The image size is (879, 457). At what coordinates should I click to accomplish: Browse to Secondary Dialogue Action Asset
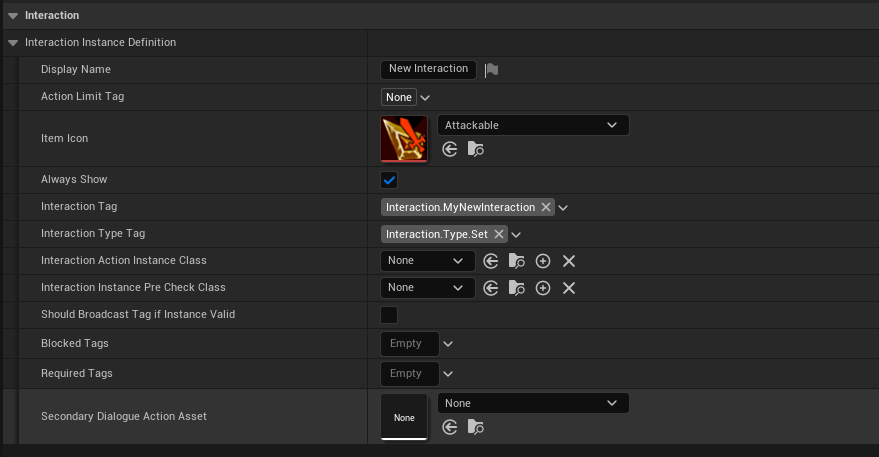tap(475, 427)
